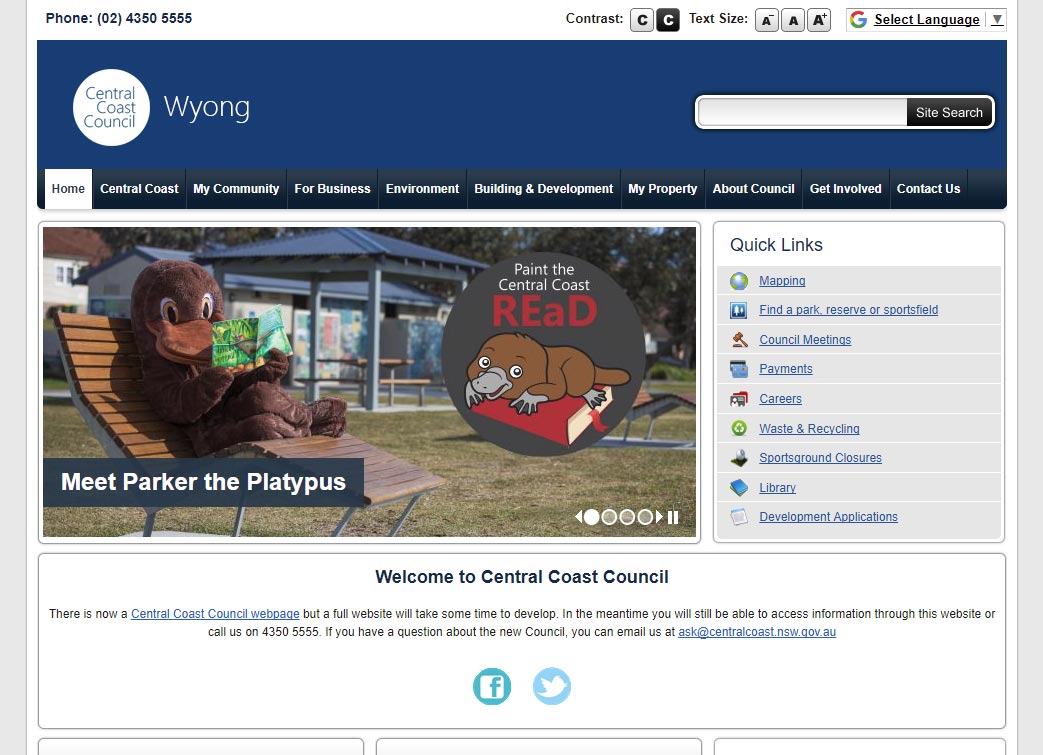Switch to the Environment tab
Image resolution: width=1043 pixels, height=755 pixels.
[x=422, y=189]
